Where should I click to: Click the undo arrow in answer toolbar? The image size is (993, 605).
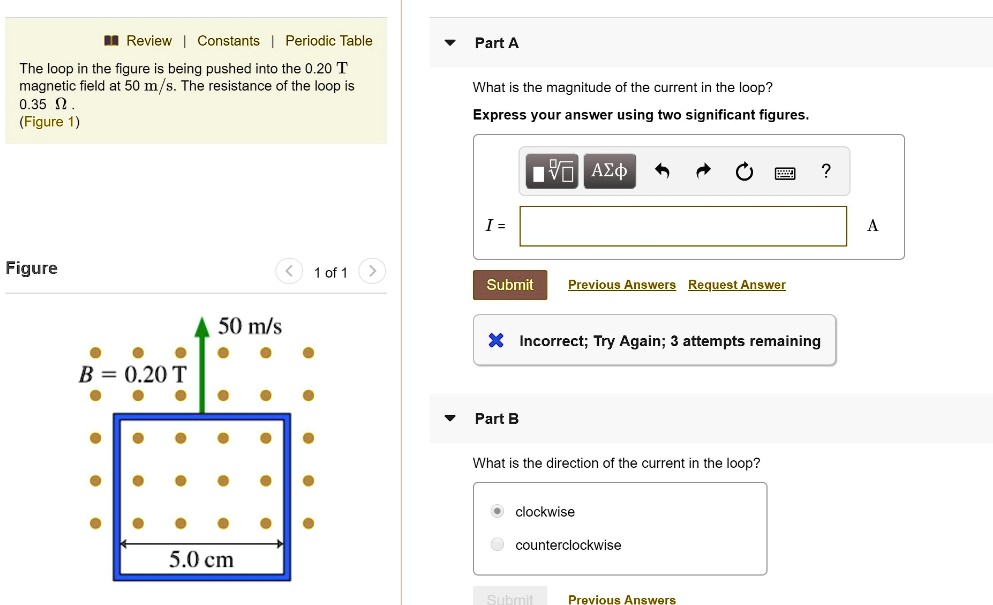(662, 171)
